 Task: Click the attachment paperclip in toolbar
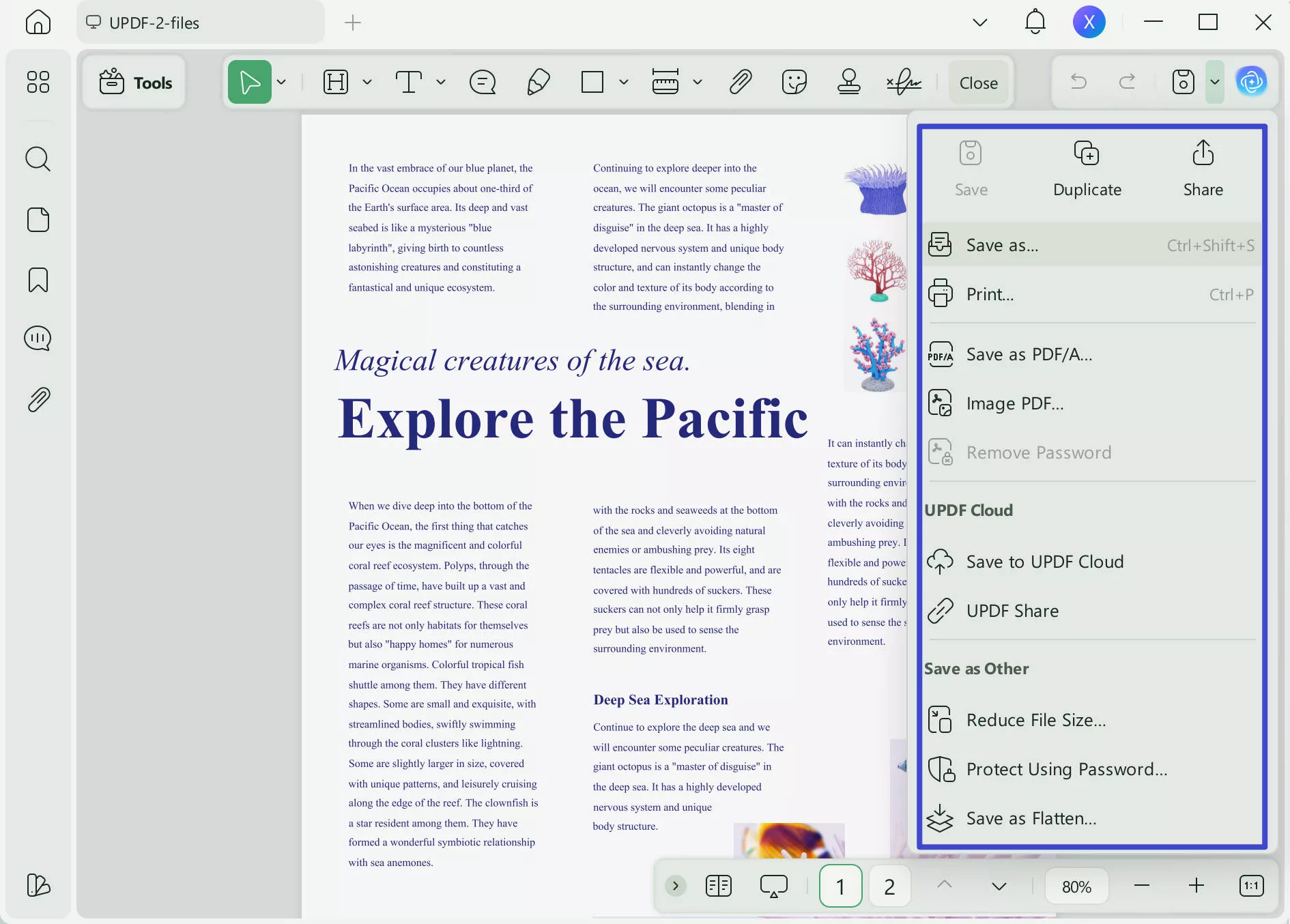(x=741, y=82)
